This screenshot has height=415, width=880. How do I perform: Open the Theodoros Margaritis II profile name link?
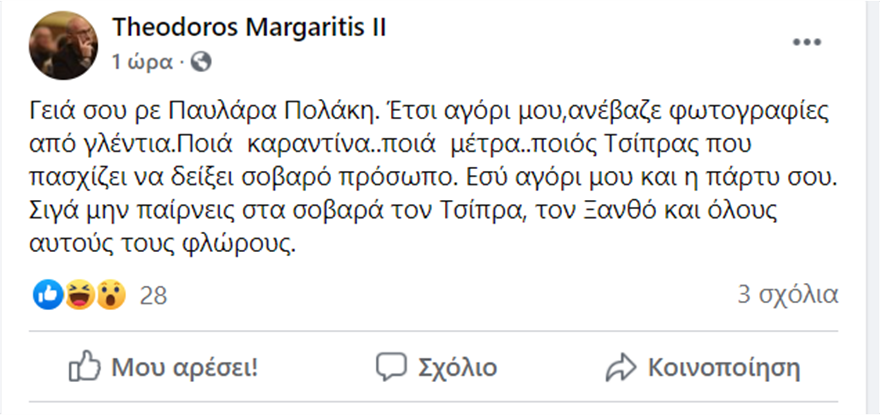tap(251, 28)
